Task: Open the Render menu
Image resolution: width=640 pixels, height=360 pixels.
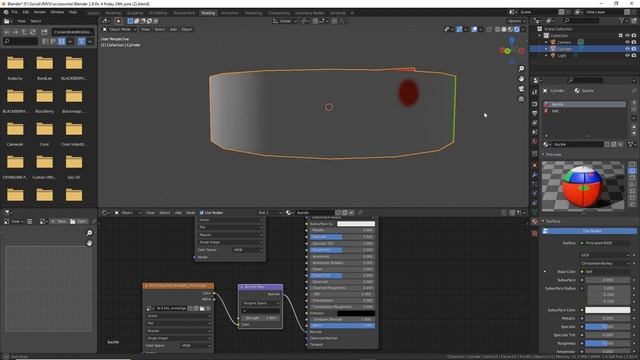Action: 40,12
